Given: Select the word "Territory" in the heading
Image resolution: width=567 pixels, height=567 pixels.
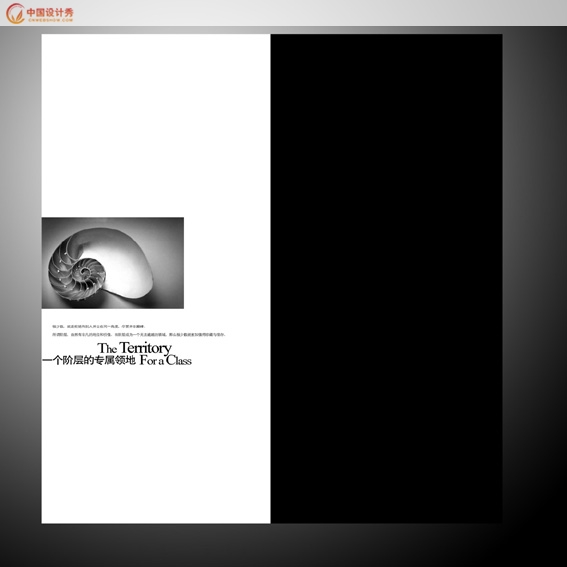Looking at the screenshot, I should point(145,348).
